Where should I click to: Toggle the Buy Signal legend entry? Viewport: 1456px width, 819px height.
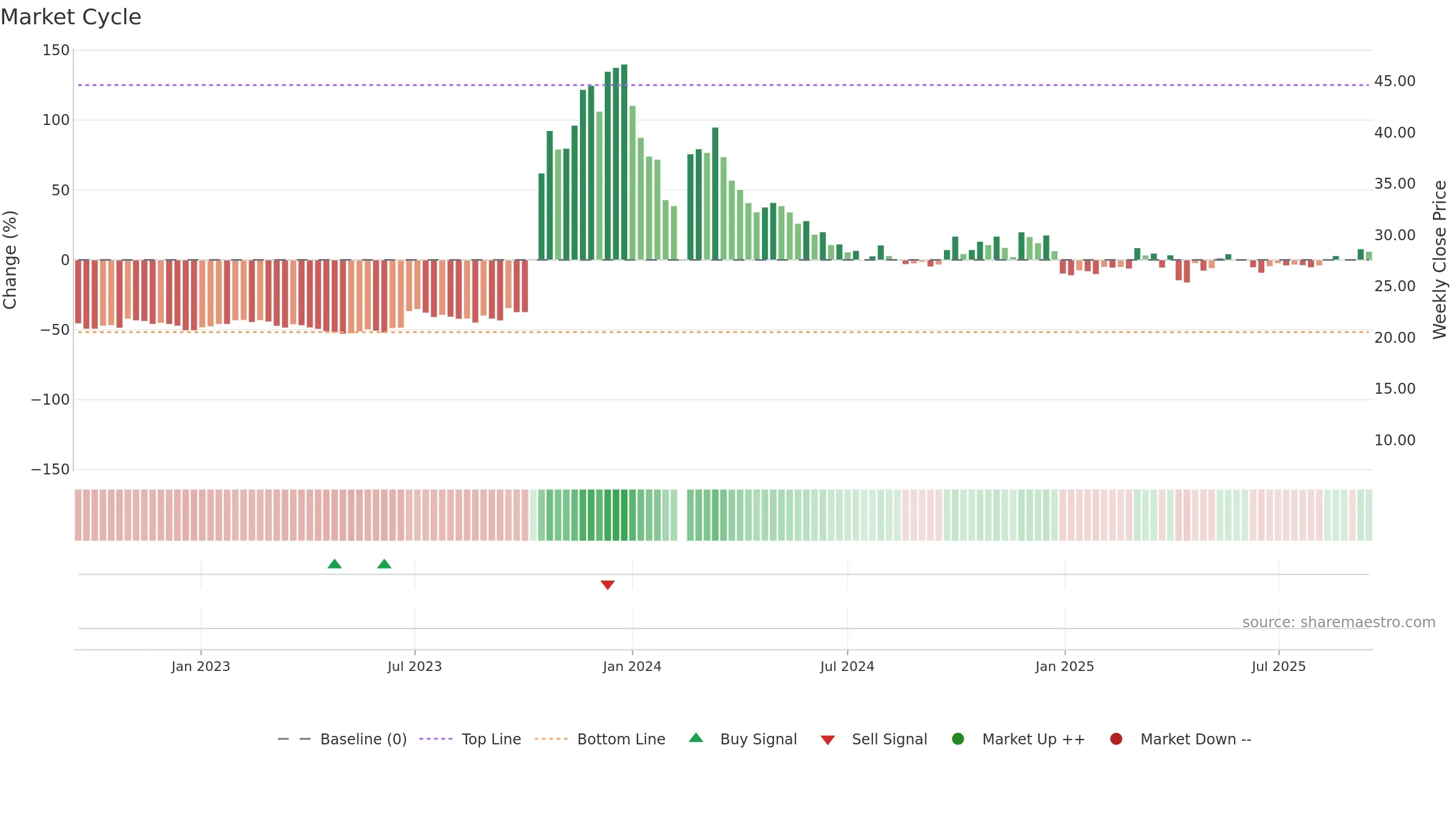click(743, 739)
